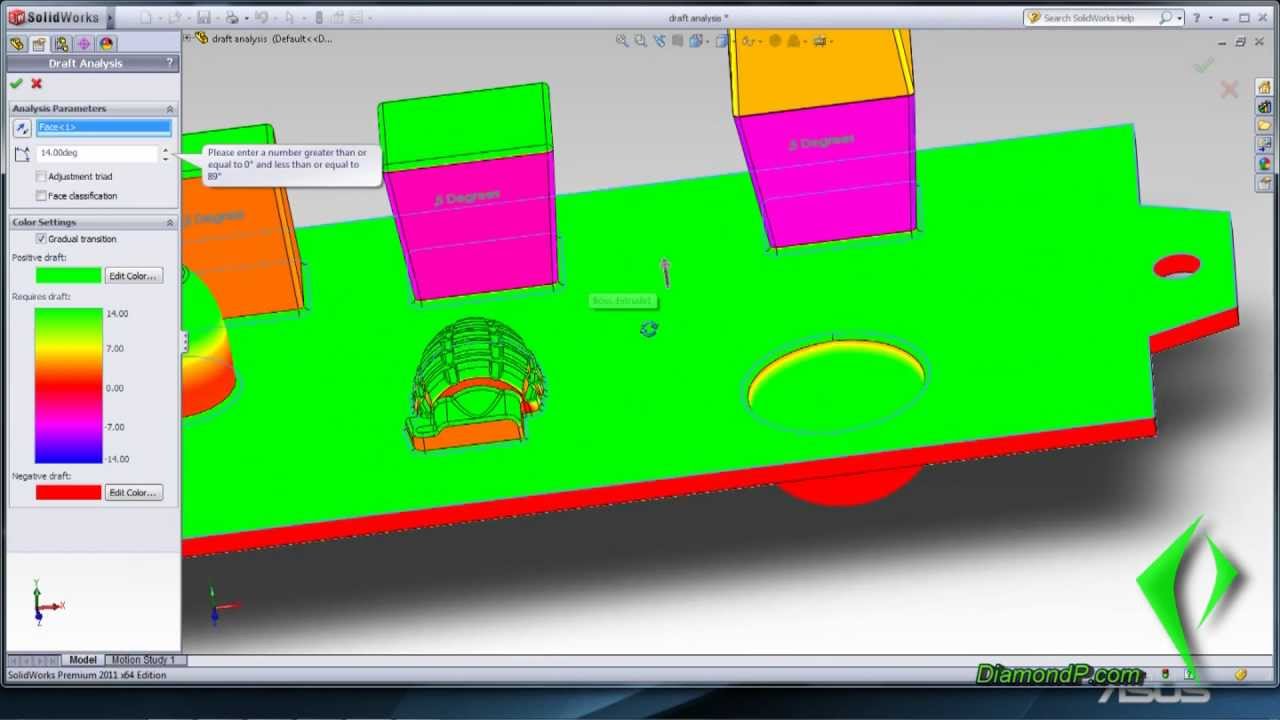Open the Print button dropdown arrow

pyautogui.click(x=245, y=18)
